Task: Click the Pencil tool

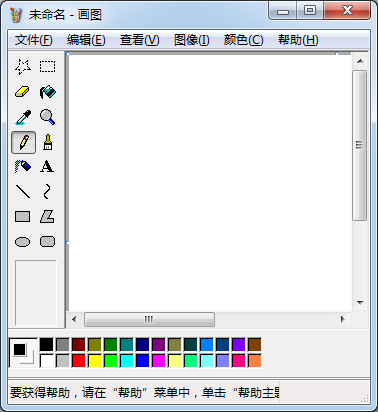Action: tap(23, 142)
